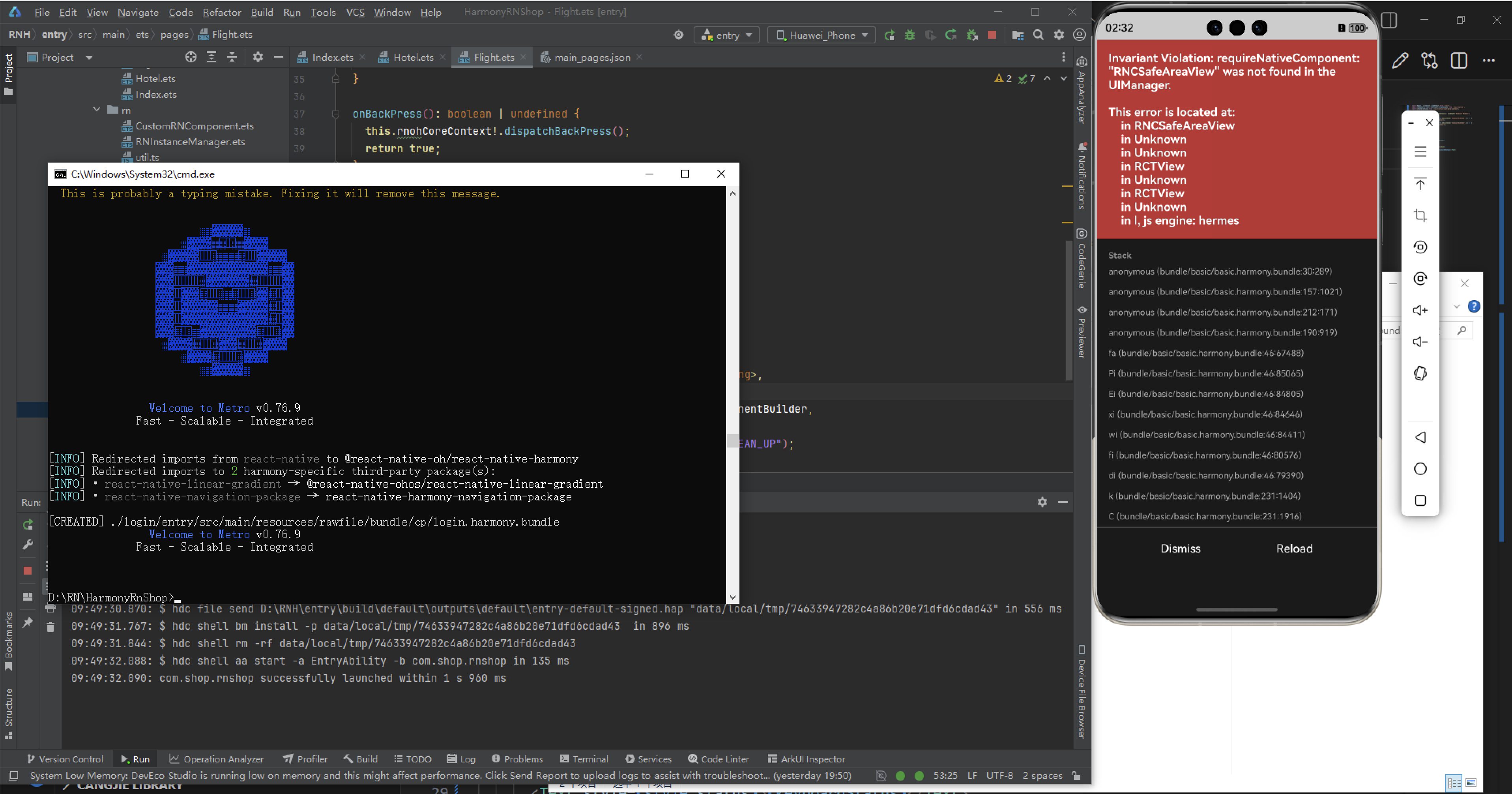This screenshot has width=1512, height=794.
Task: Click Reload on the error screen
Action: pos(1294,548)
